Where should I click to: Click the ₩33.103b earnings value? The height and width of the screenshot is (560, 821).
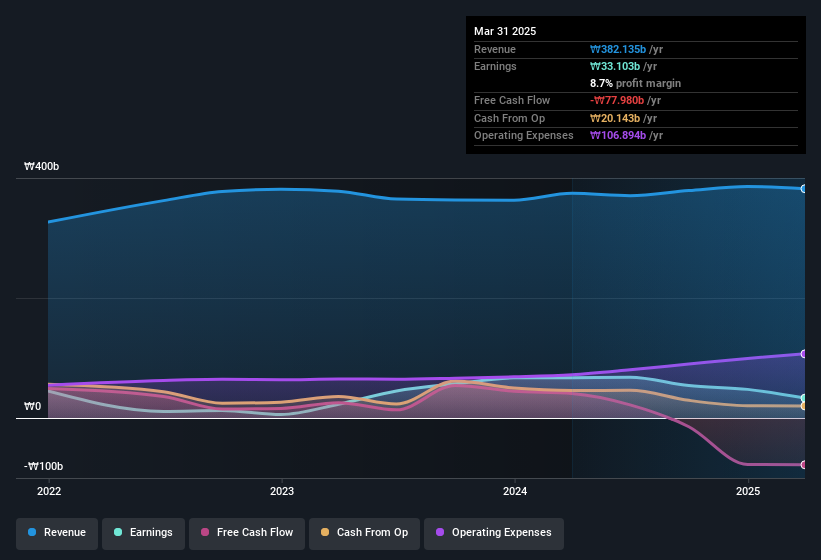tap(615, 66)
